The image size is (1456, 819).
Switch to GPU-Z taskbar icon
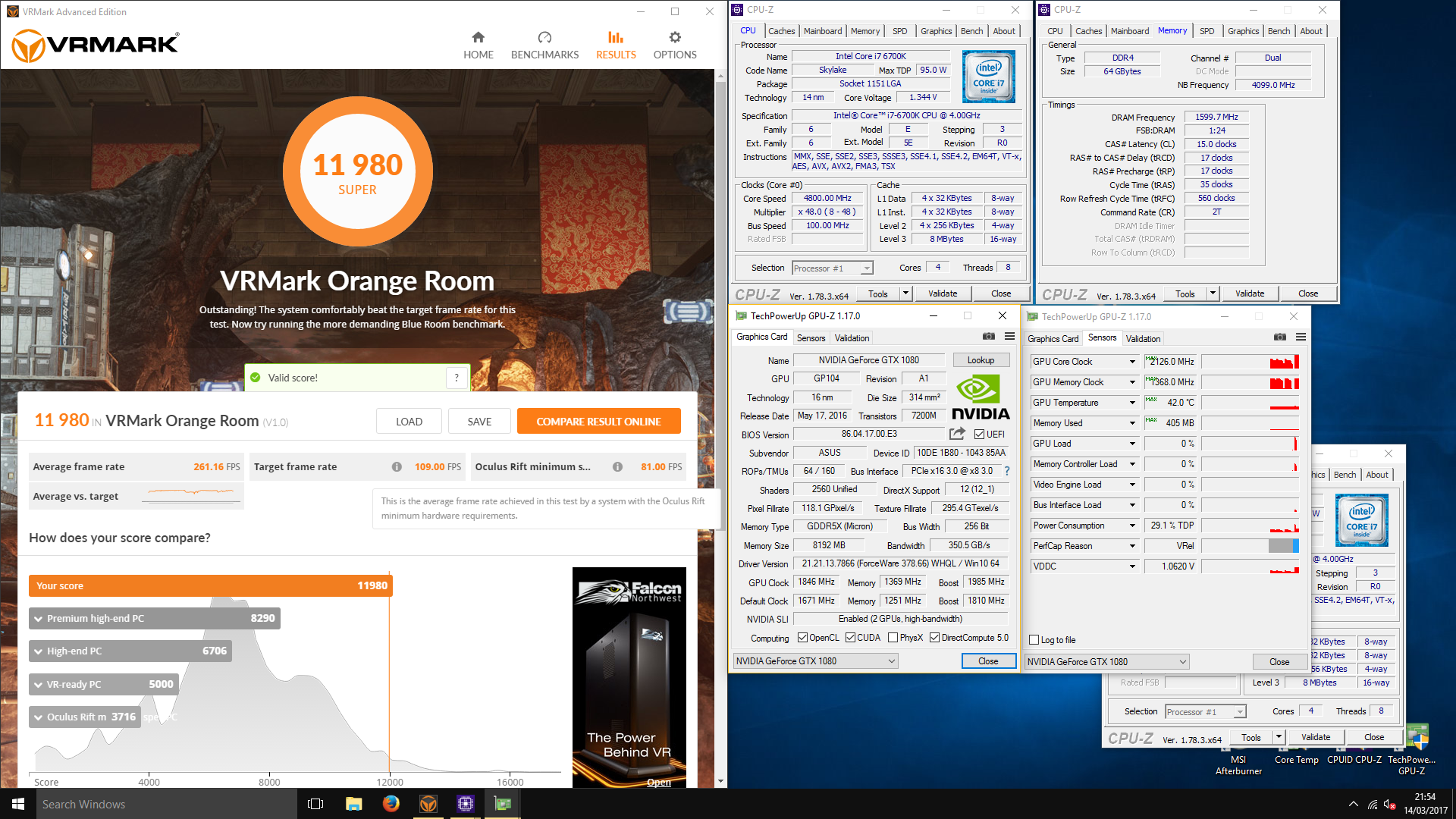tap(502, 804)
